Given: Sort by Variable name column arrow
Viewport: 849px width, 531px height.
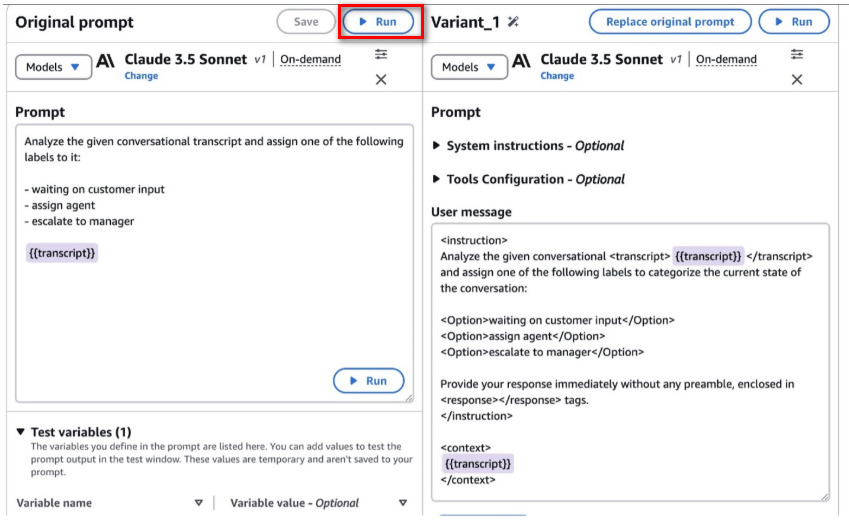Looking at the screenshot, I should point(199,503).
